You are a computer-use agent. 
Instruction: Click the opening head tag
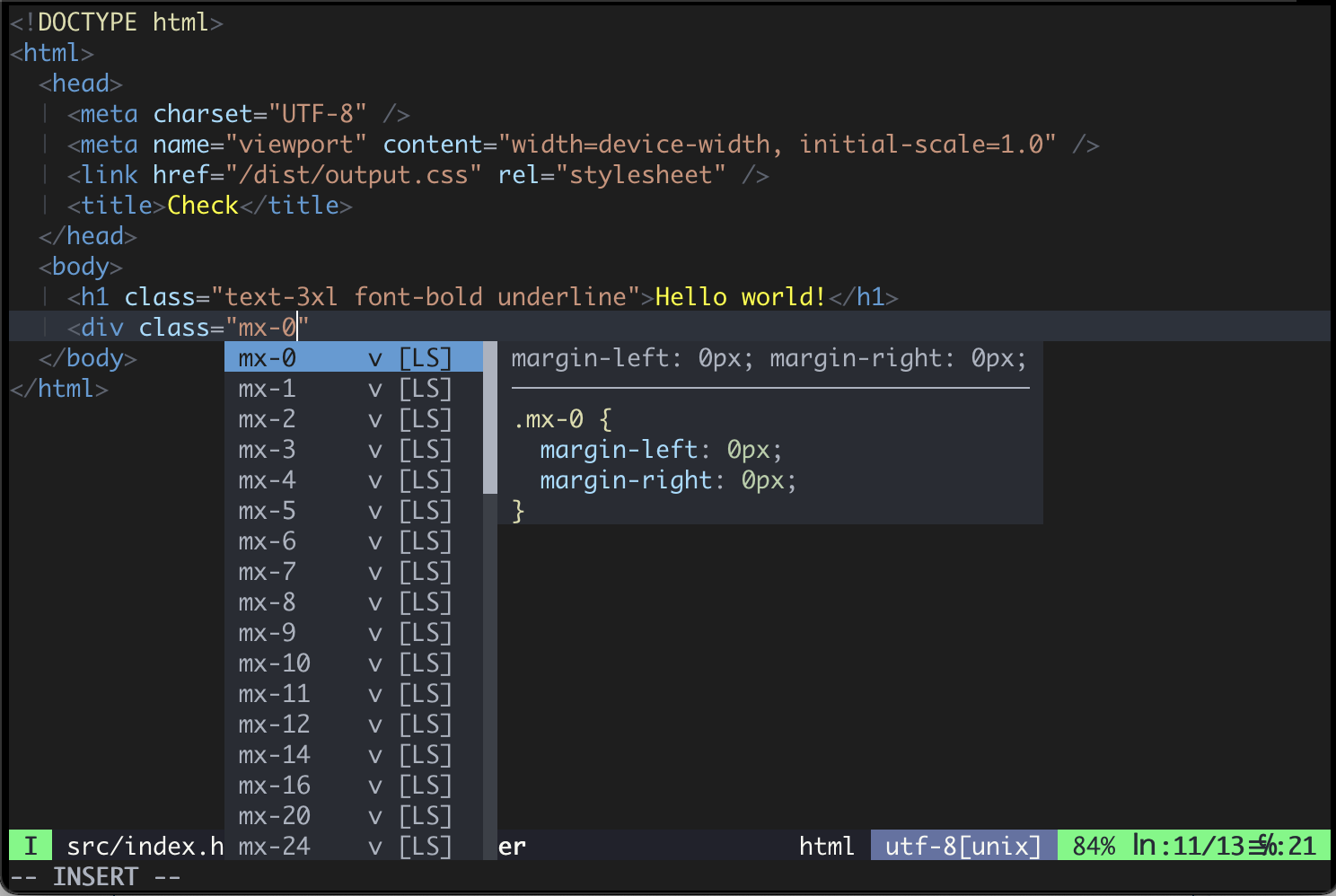coord(81,83)
